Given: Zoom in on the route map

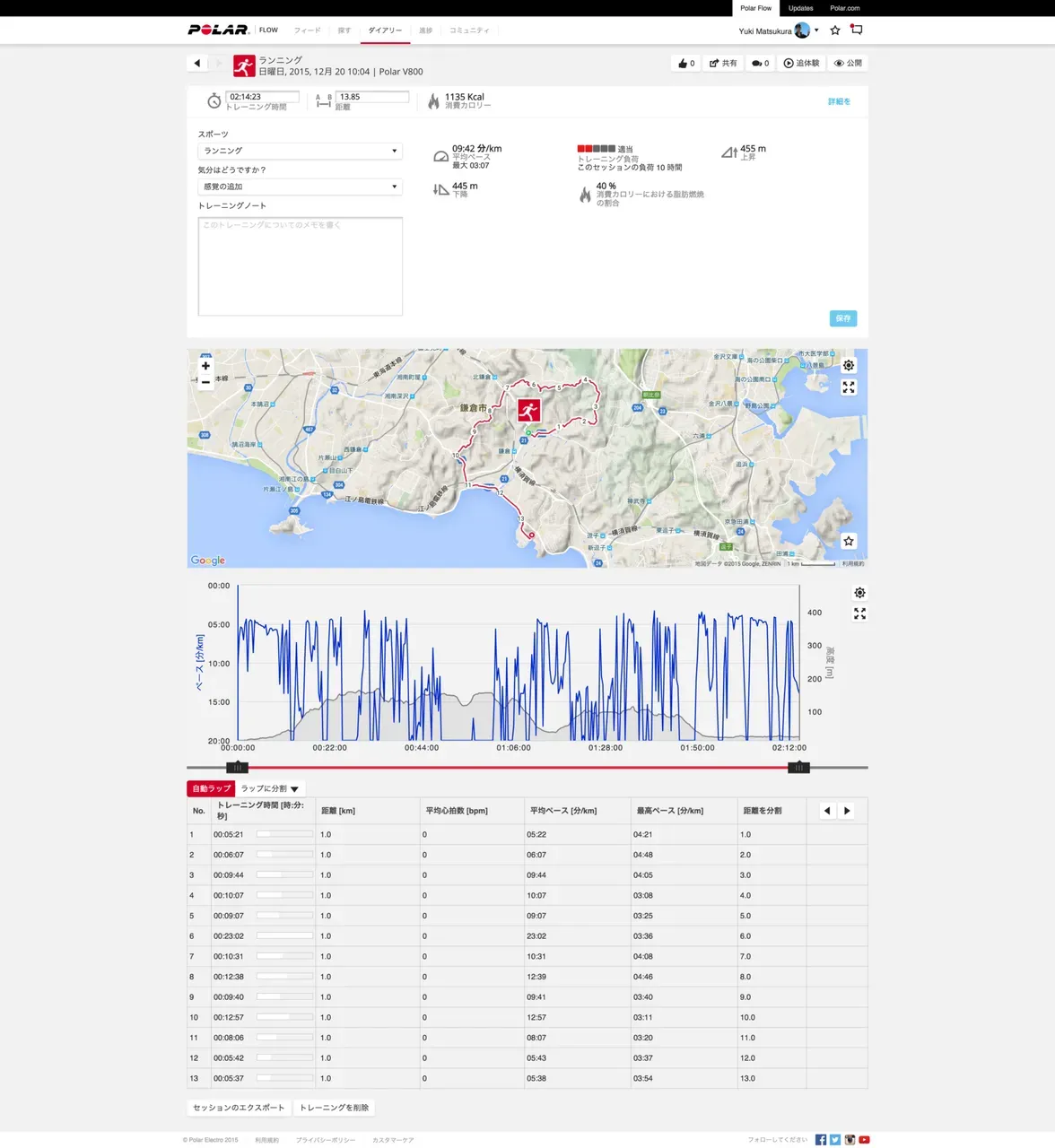Looking at the screenshot, I should [x=205, y=365].
